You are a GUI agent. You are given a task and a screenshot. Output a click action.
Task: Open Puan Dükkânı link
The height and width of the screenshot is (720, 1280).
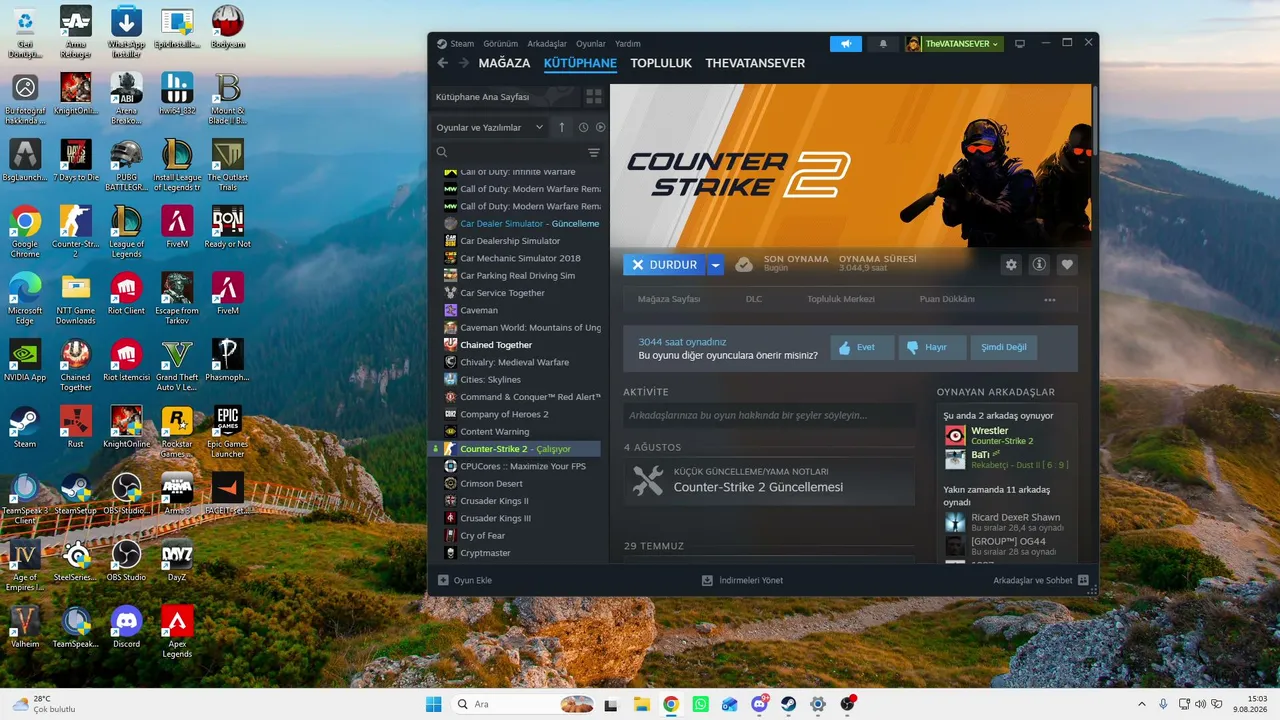pos(947,299)
